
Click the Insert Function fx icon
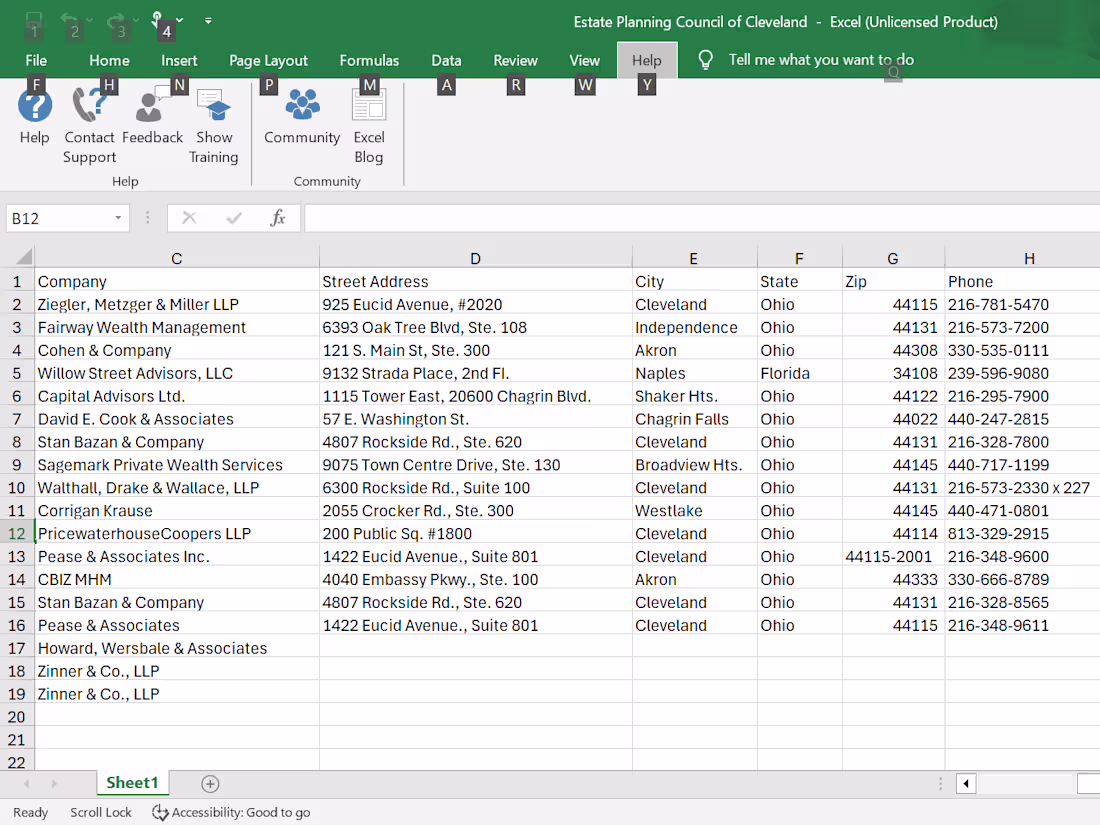click(278, 217)
